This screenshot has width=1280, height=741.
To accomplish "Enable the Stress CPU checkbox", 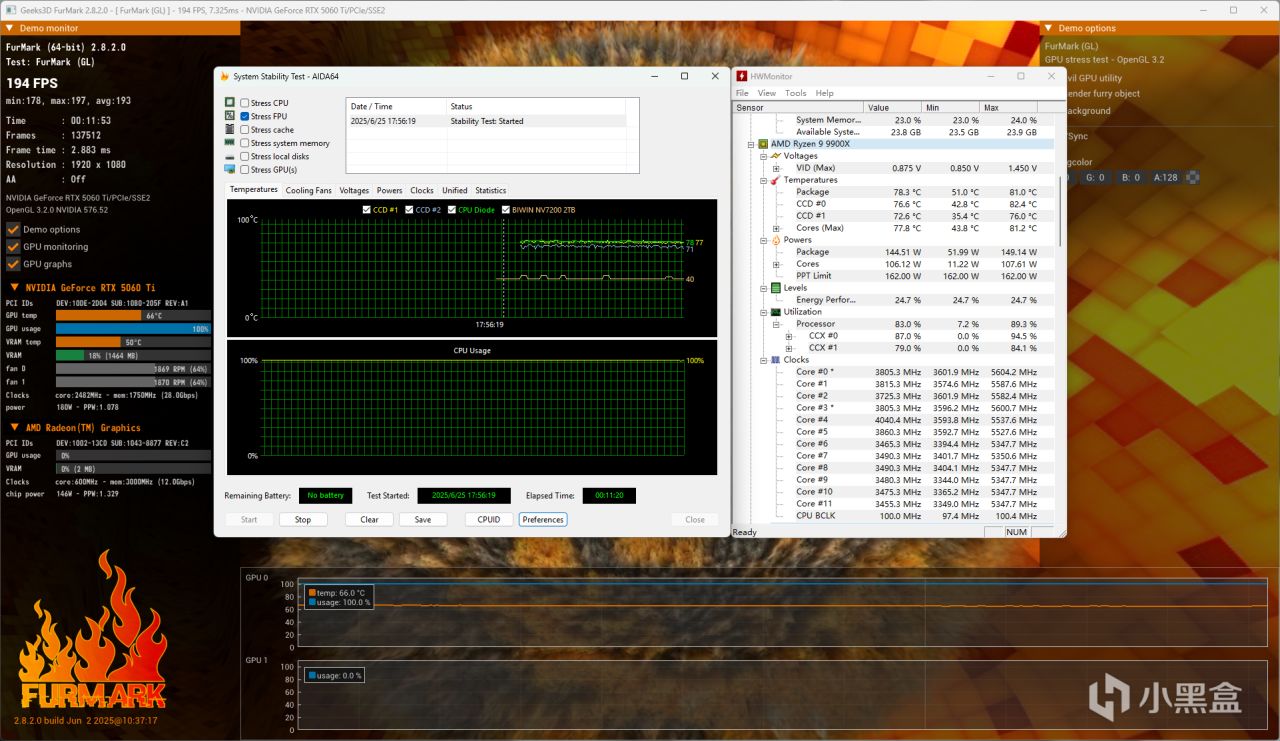I will pyautogui.click(x=245, y=103).
